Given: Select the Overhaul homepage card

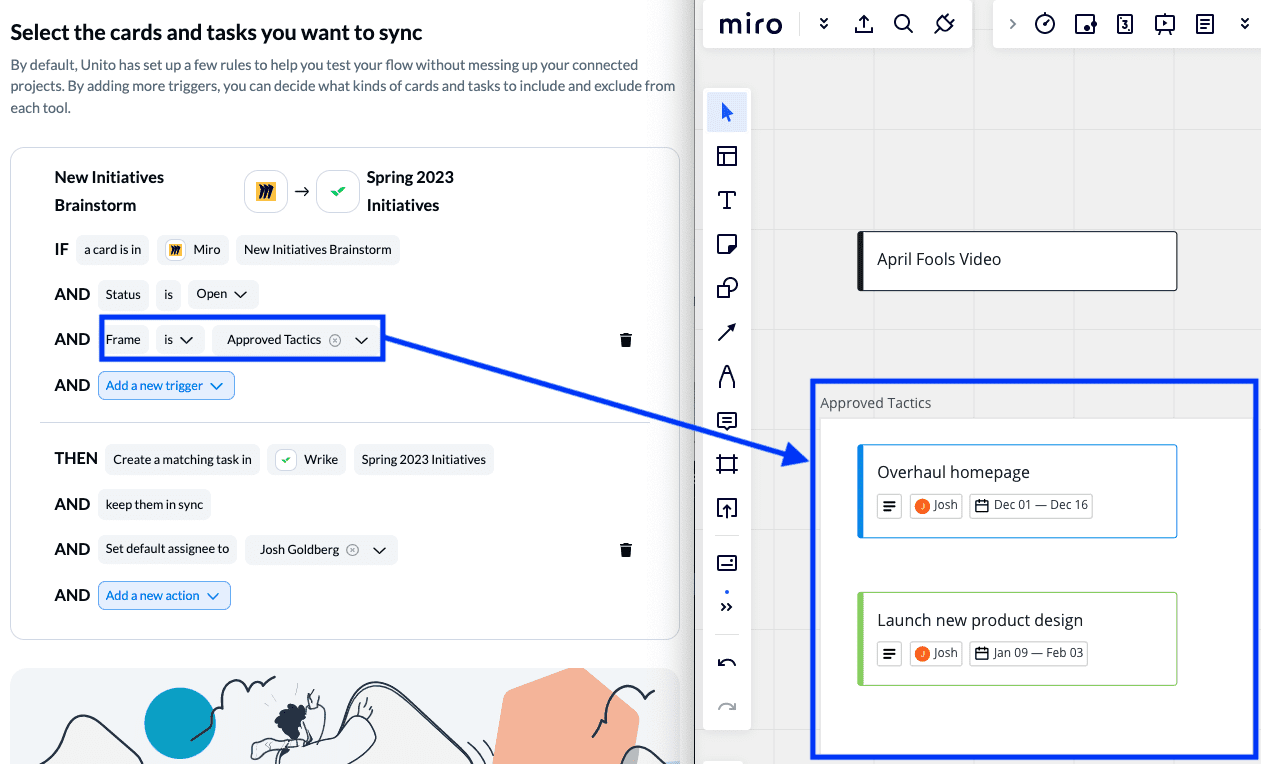Looking at the screenshot, I should 1017,491.
